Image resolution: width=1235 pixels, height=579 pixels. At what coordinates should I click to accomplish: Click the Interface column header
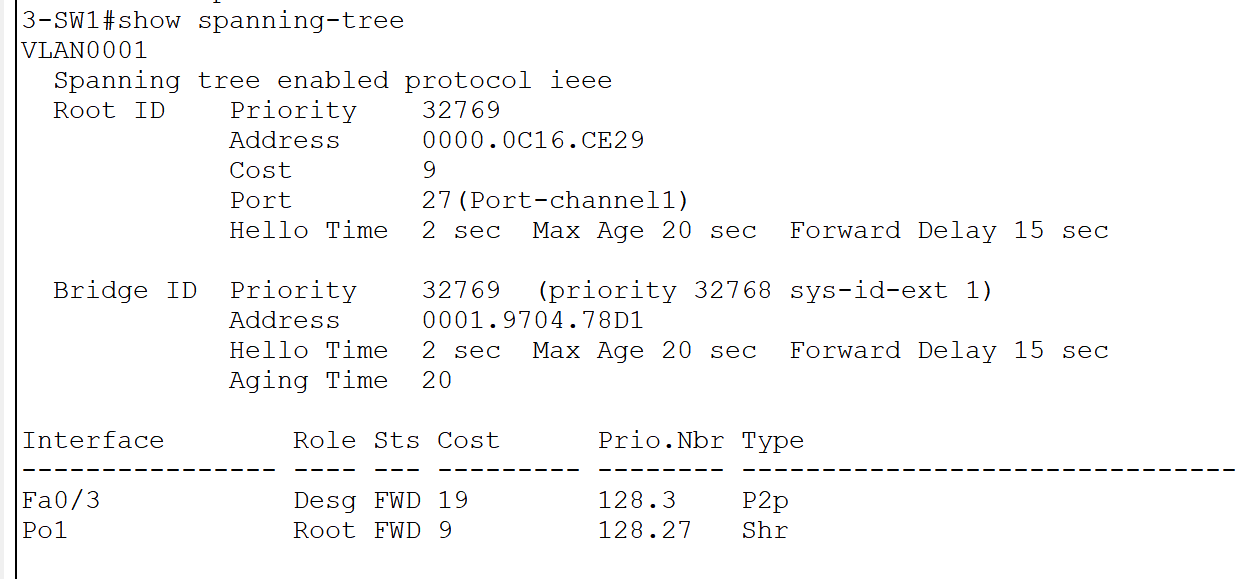[x=93, y=440]
